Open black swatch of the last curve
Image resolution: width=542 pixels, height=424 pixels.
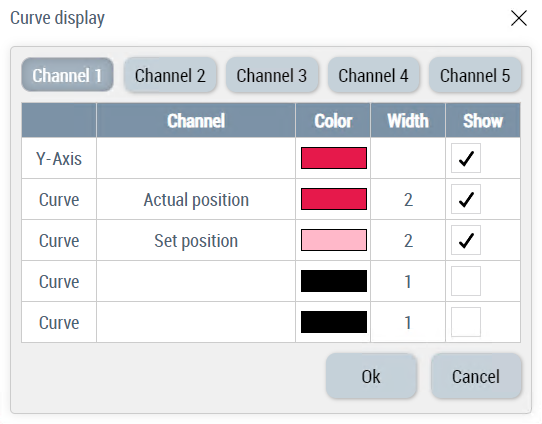pos(334,322)
